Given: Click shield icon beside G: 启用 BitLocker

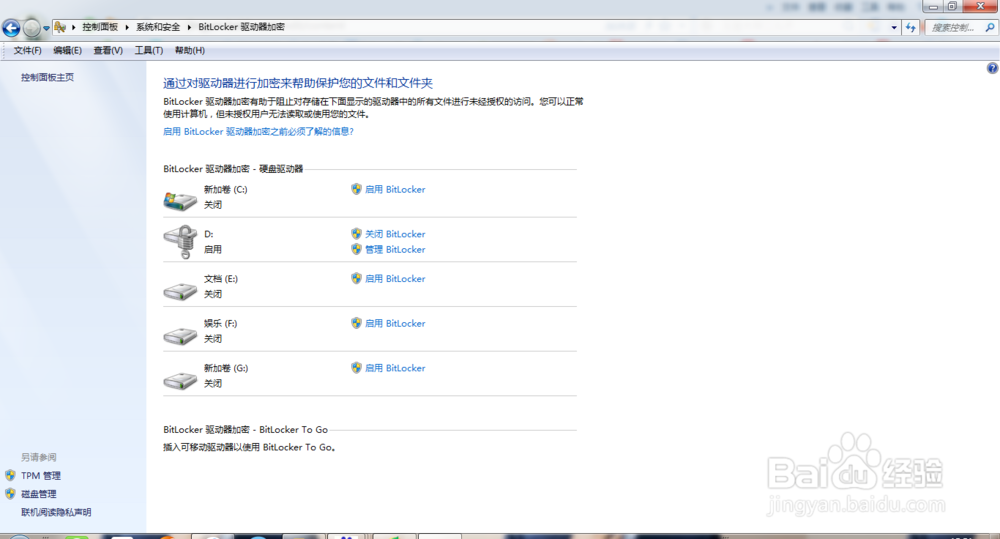Looking at the screenshot, I should coord(357,367).
